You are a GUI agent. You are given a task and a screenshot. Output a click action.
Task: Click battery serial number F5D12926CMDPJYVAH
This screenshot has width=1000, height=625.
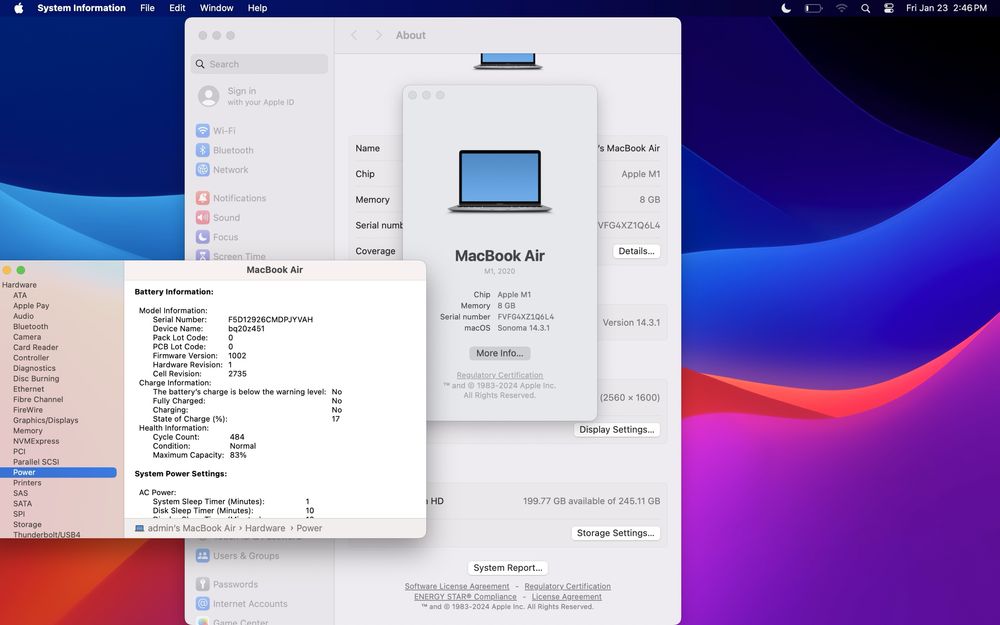[270, 320]
